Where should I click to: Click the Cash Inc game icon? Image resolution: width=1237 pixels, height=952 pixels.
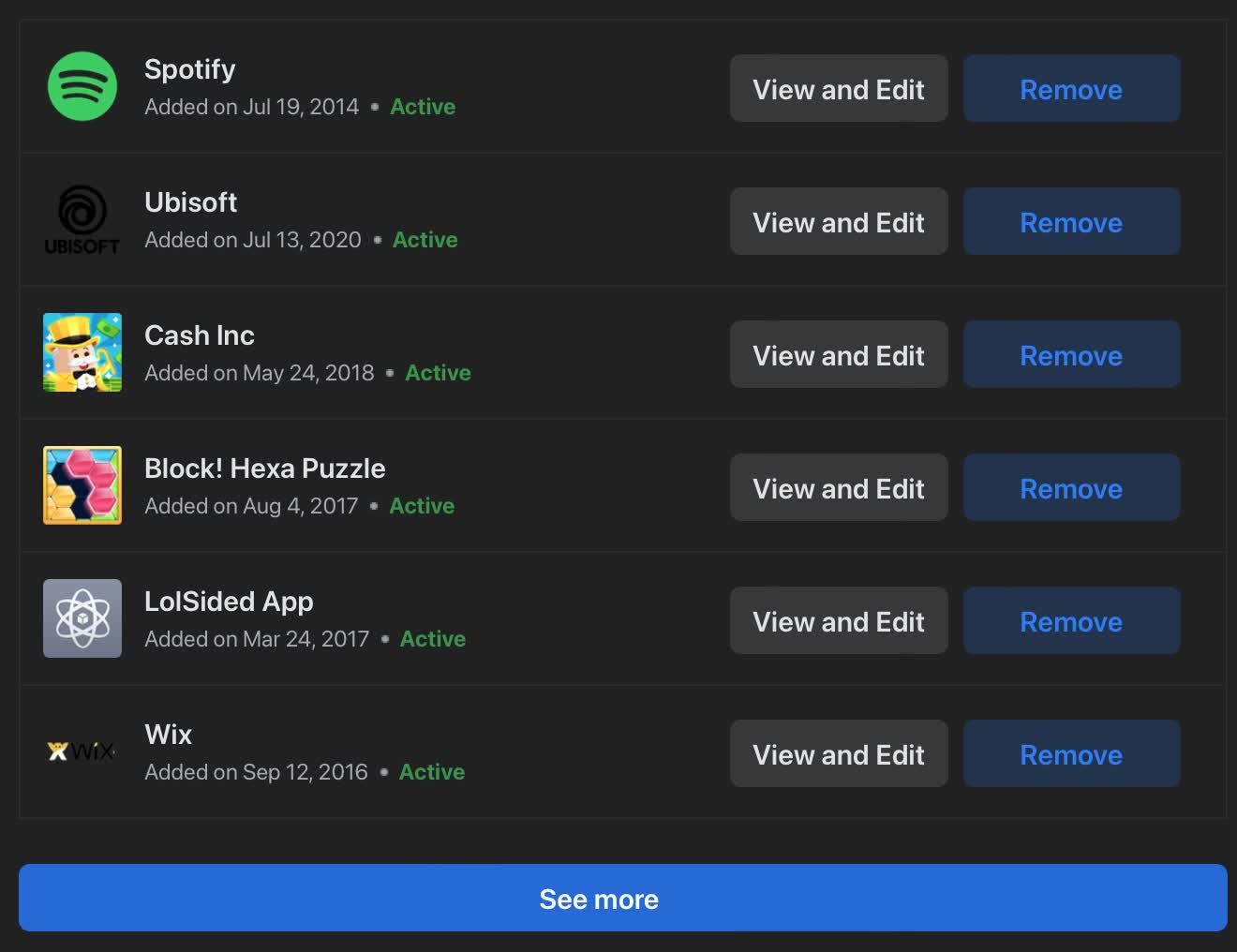(x=82, y=352)
